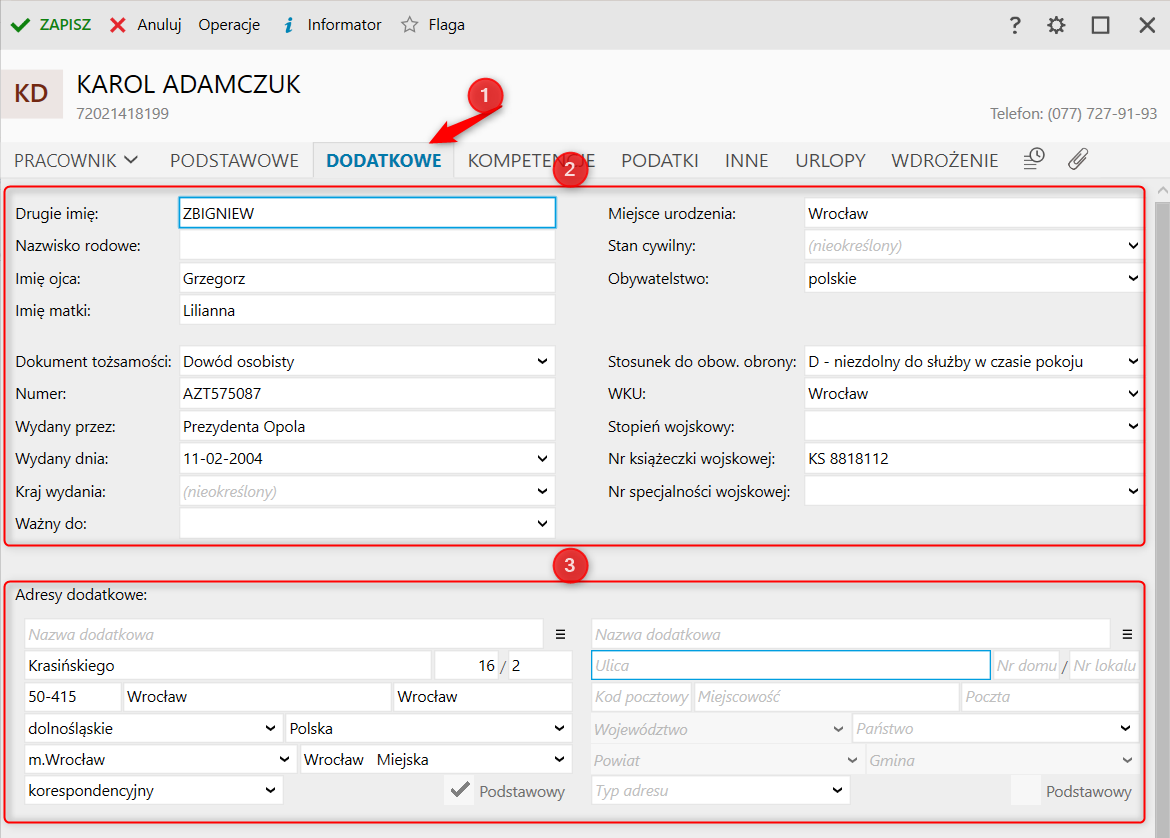The image size is (1170, 838).
Task: Switch to the PODATKI tab
Action: click(x=660, y=160)
